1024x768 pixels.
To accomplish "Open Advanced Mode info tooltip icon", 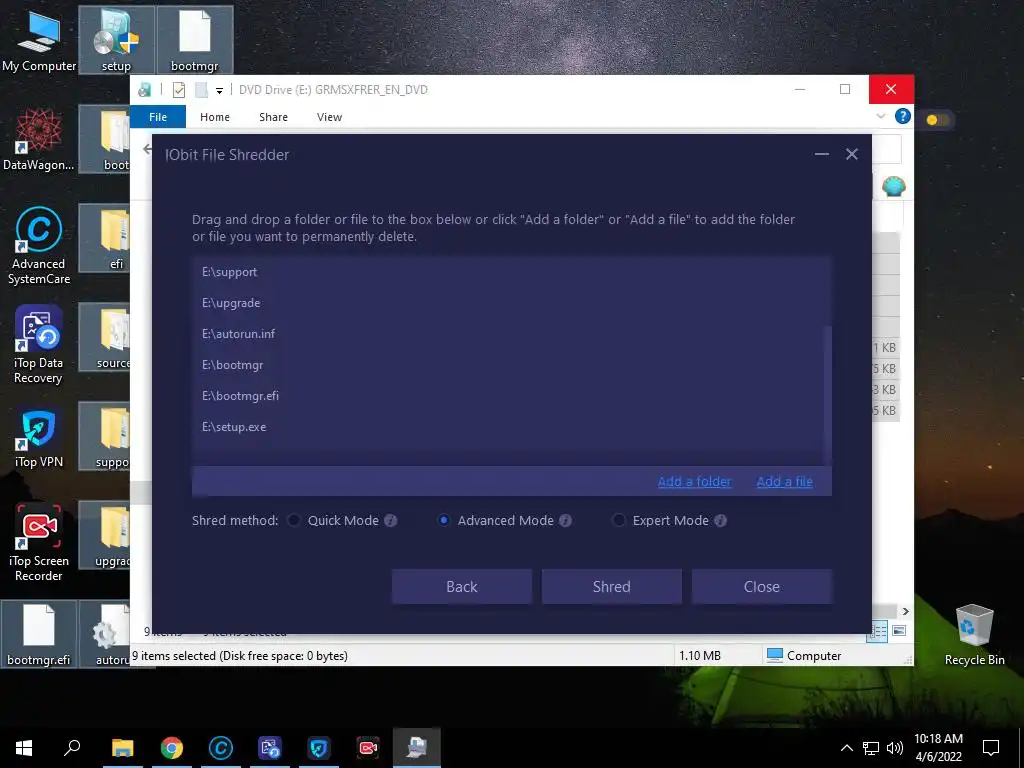I will [x=566, y=520].
